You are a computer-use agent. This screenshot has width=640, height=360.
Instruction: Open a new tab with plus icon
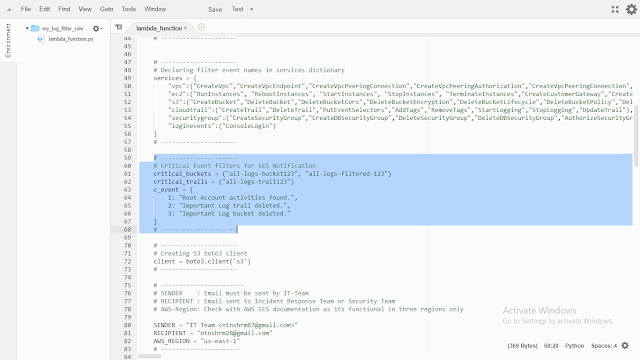201,27
